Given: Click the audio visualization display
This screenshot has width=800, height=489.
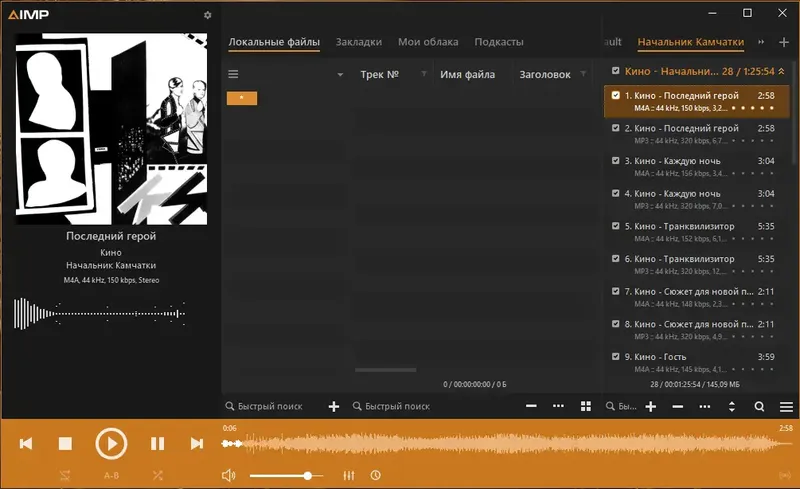Looking at the screenshot, I should click(x=99, y=313).
